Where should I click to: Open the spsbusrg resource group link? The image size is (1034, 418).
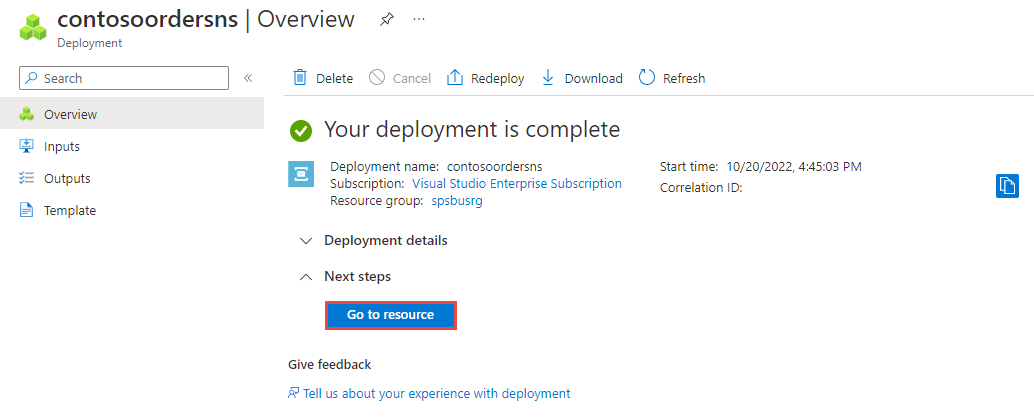click(x=455, y=201)
